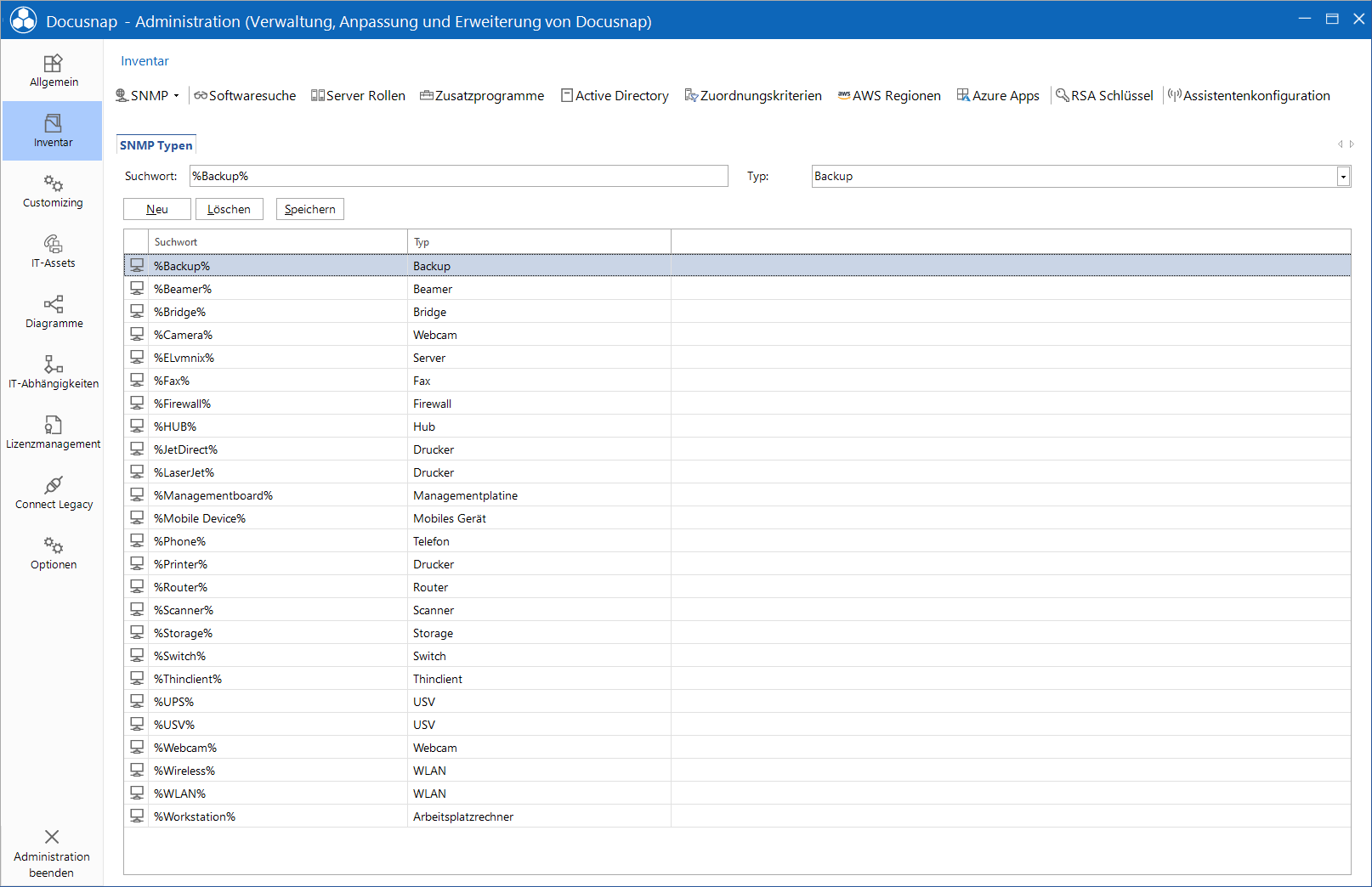Click the device icon of %Scanner% row
Image resolution: width=1372 pixels, height=887 pixels.
tap(137, 609)
